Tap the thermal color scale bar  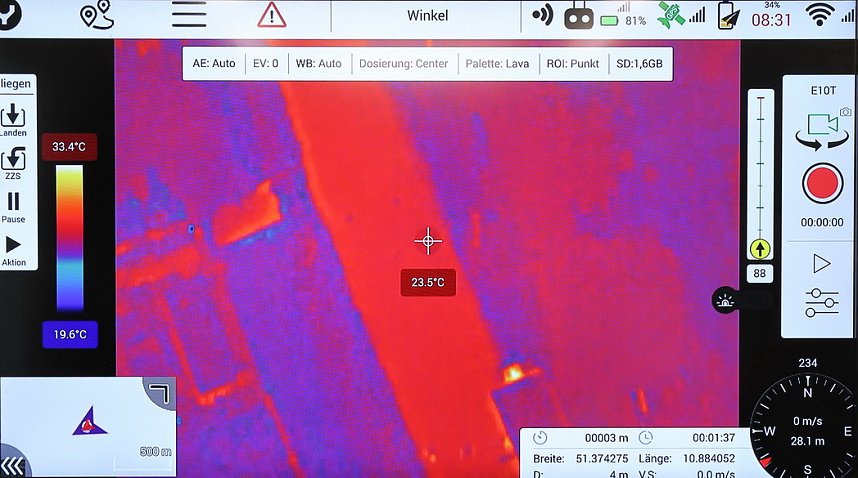[x=69, y=238]
